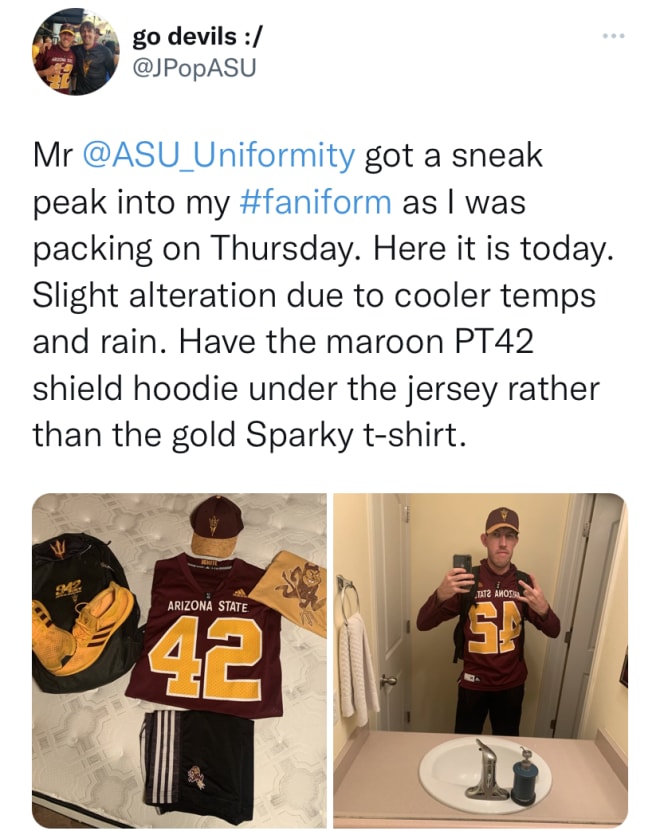Click the display name go devils :/
The image size is (660, 831).
(x=197, y=37)
